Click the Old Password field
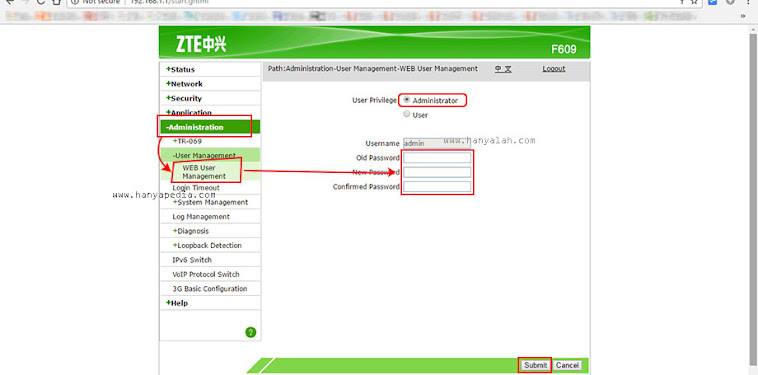The width and height of the screenshot is (758, 375). coord(437,158)
